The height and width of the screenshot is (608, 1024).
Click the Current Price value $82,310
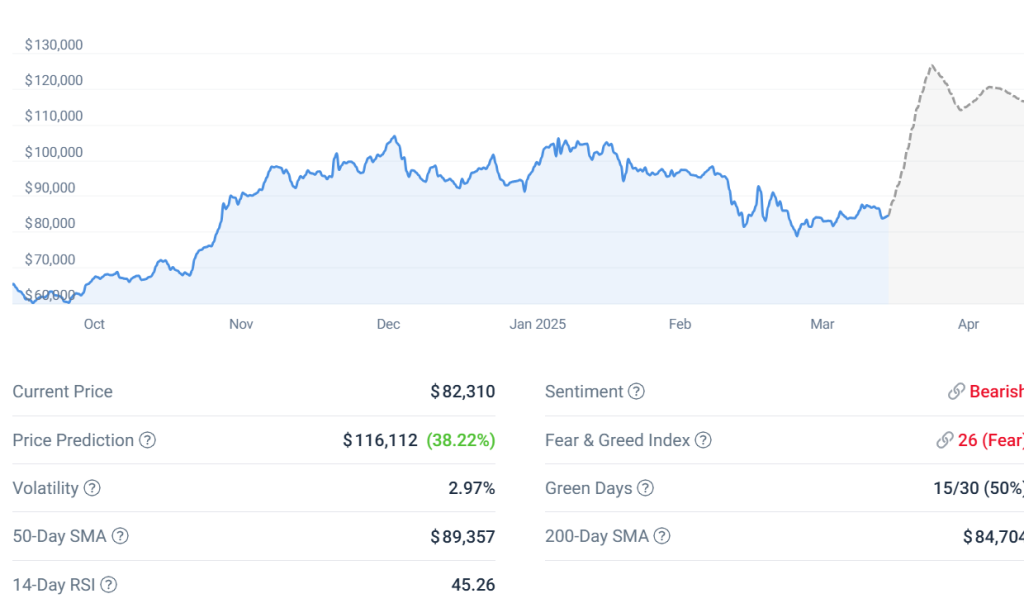[462, 392]
